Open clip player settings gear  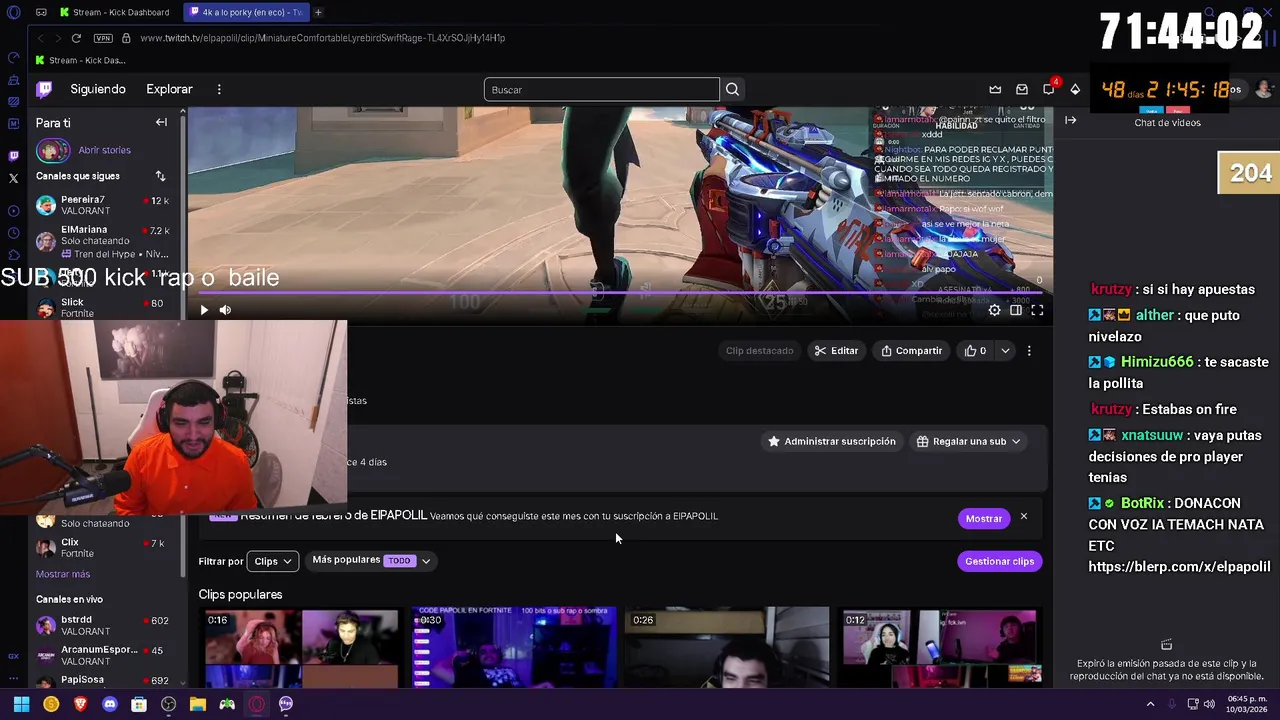[994, 310]
